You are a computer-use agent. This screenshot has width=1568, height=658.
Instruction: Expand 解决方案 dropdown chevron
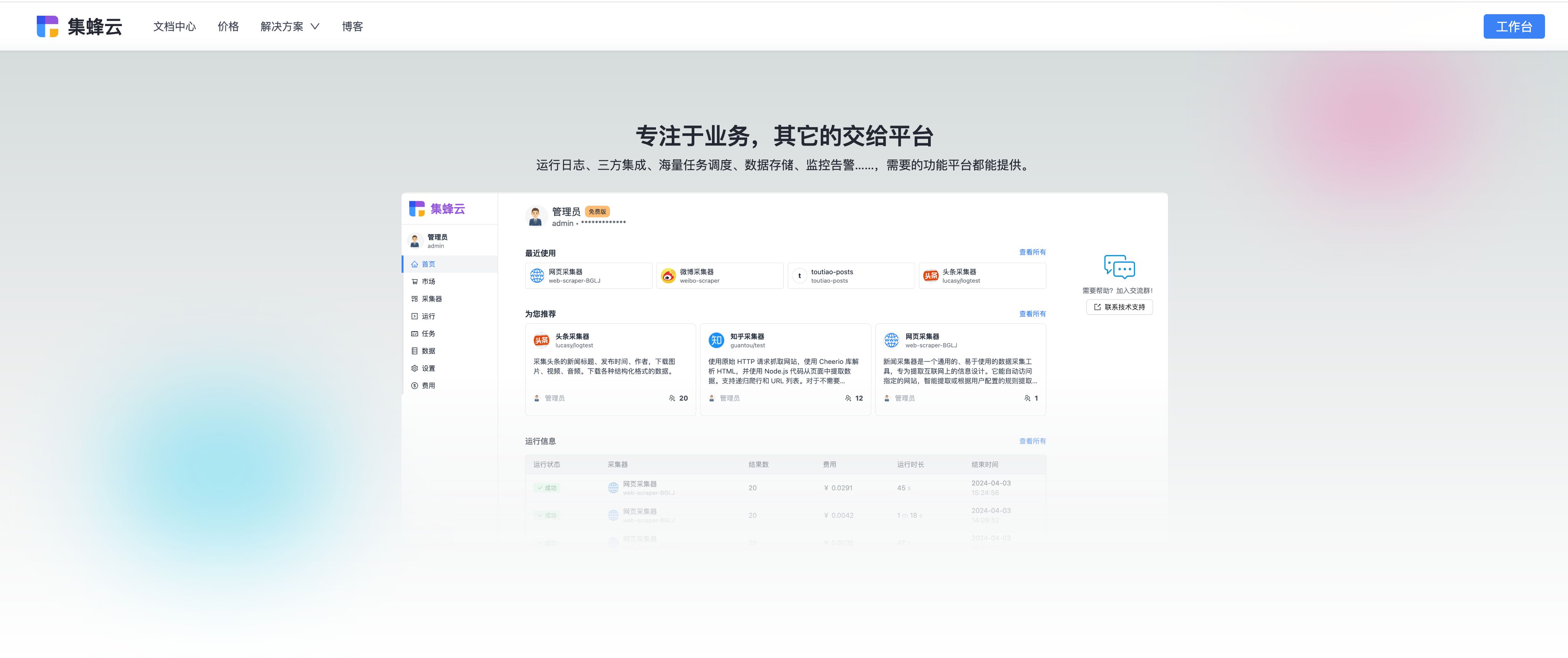(x=315, y=27)
